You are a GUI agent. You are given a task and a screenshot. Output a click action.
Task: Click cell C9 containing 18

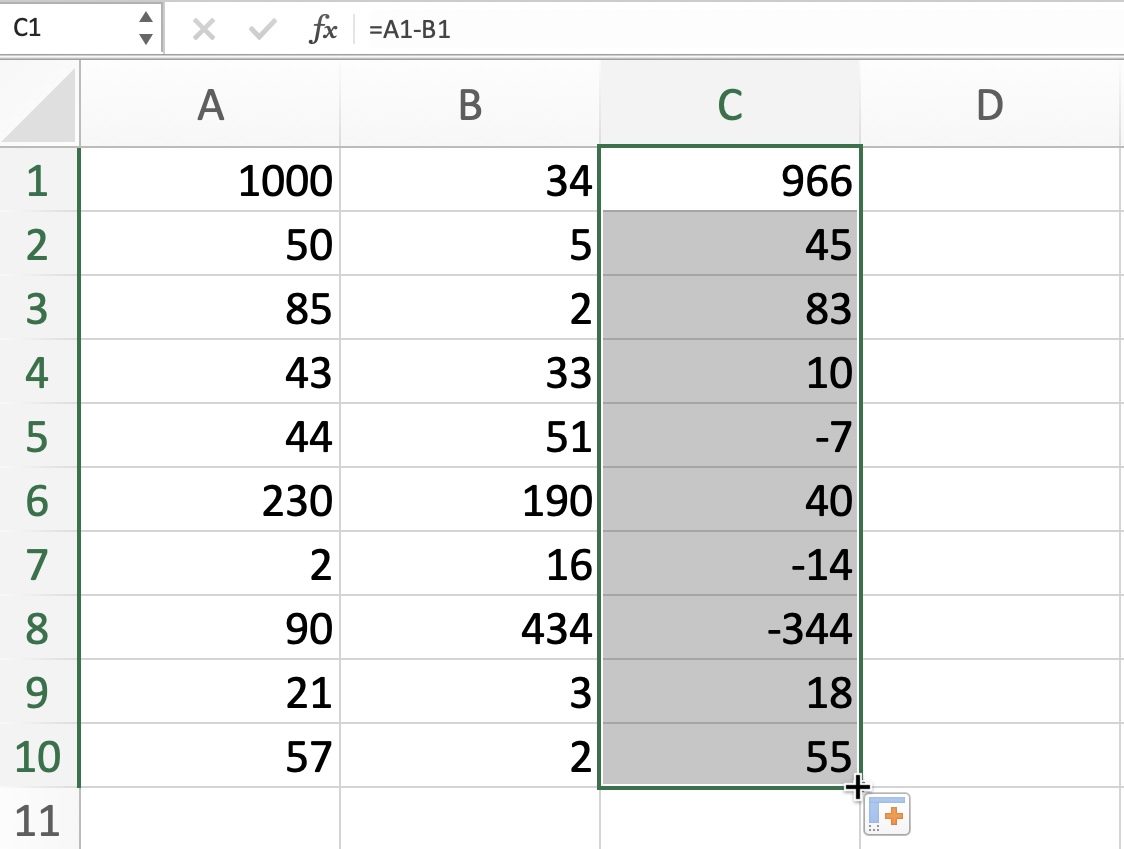[x=730, y=691]
